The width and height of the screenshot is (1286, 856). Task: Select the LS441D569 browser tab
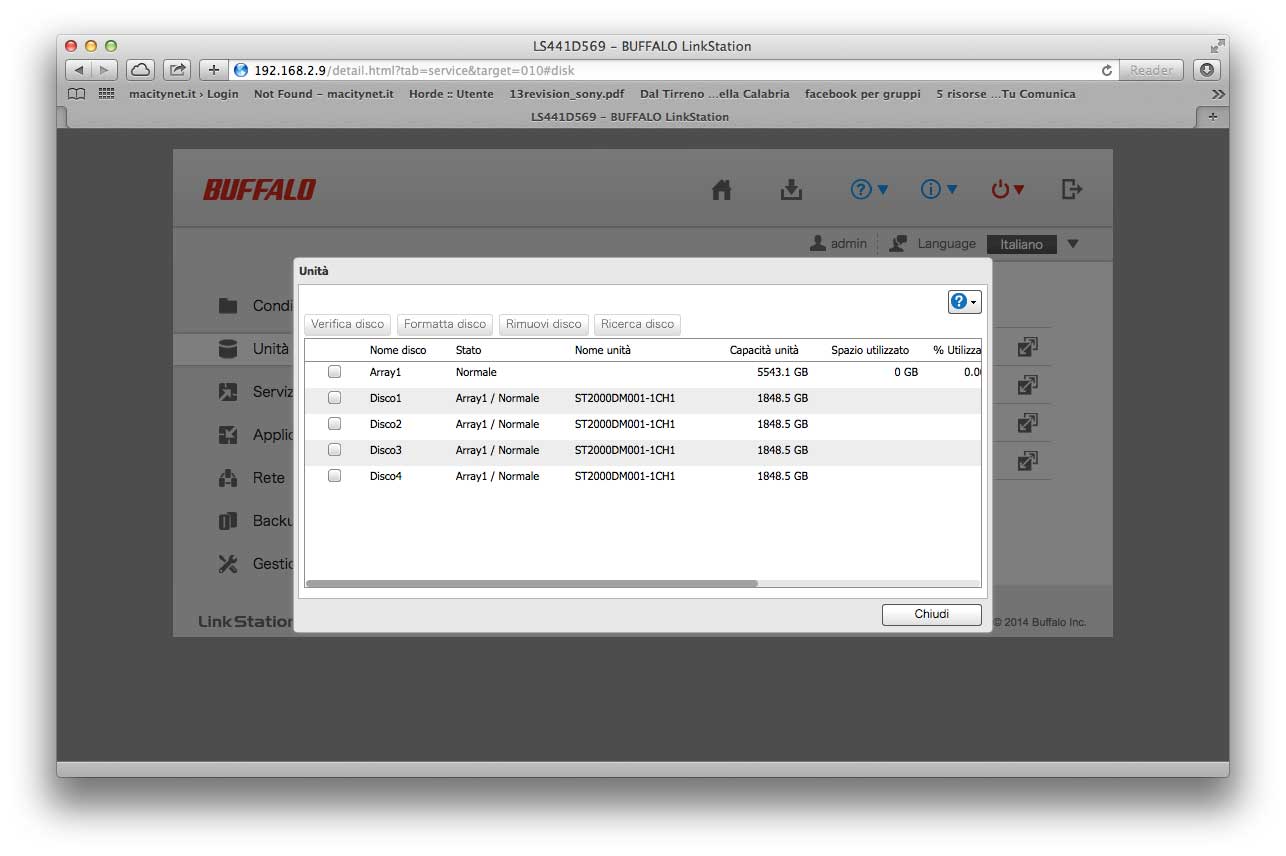point(630,117)
